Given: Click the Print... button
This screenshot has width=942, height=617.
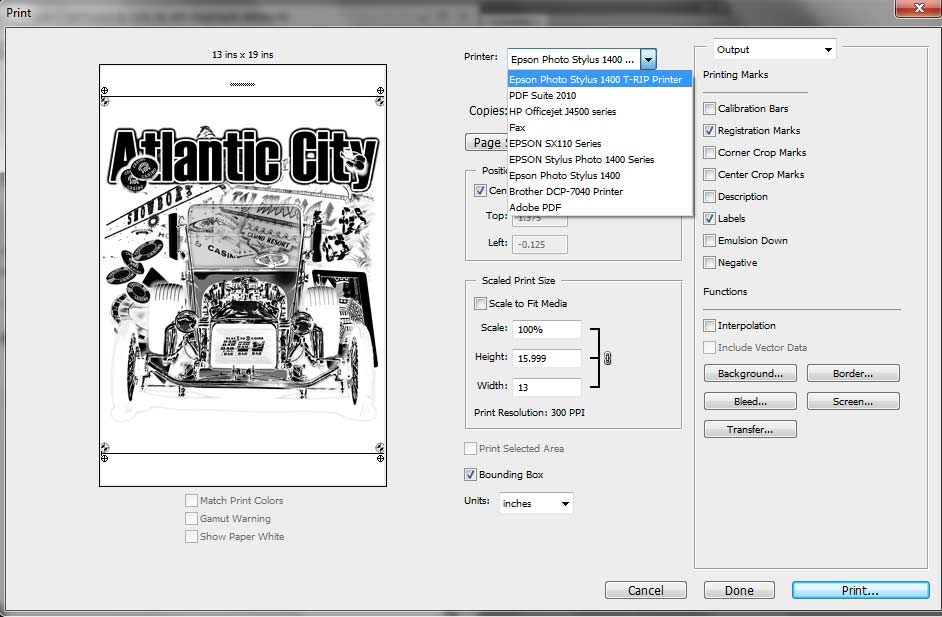Looking at the screenshot, I should pyautogui.click(x=859, y=591).
